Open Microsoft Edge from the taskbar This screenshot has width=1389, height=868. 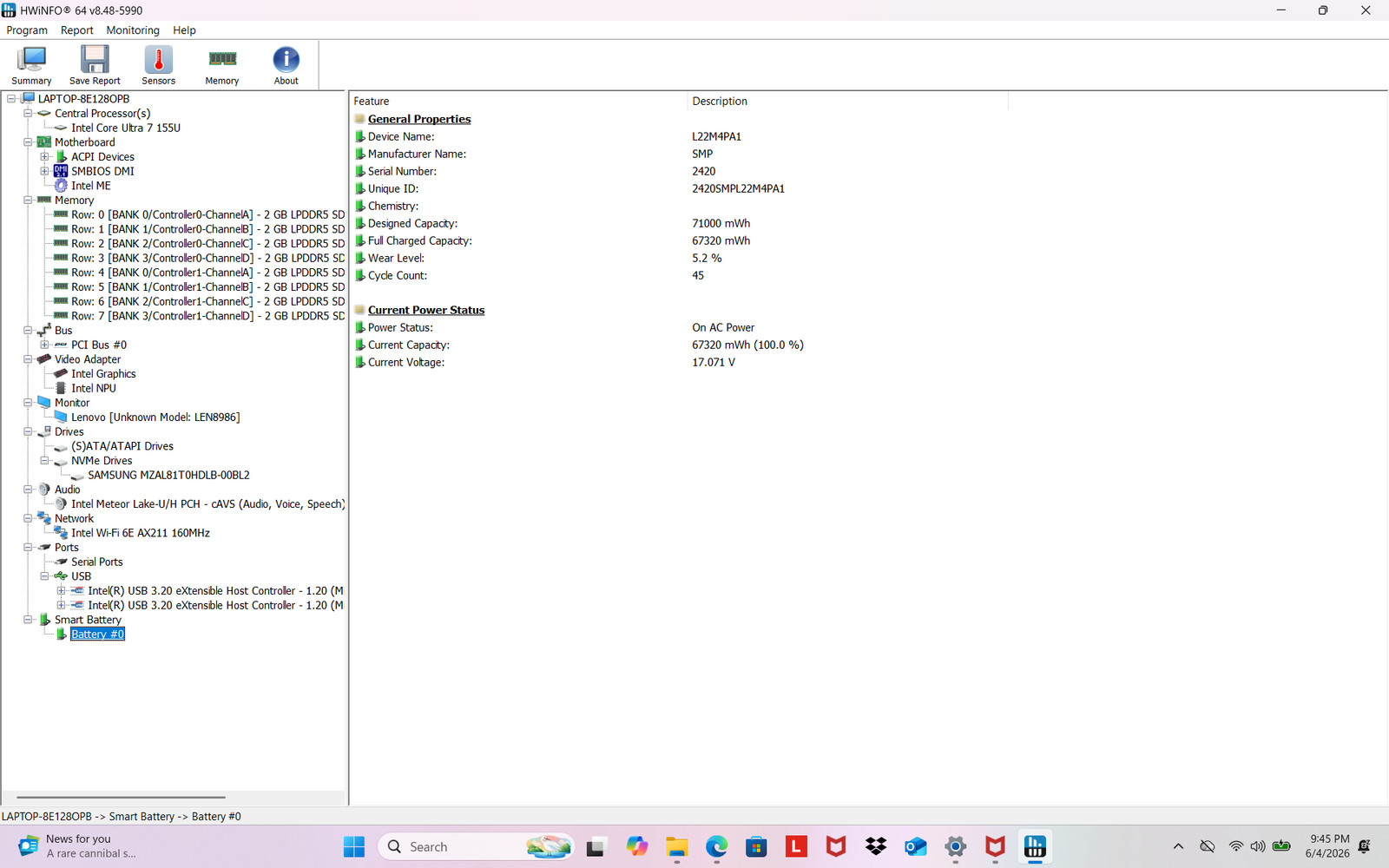(716, 847)
